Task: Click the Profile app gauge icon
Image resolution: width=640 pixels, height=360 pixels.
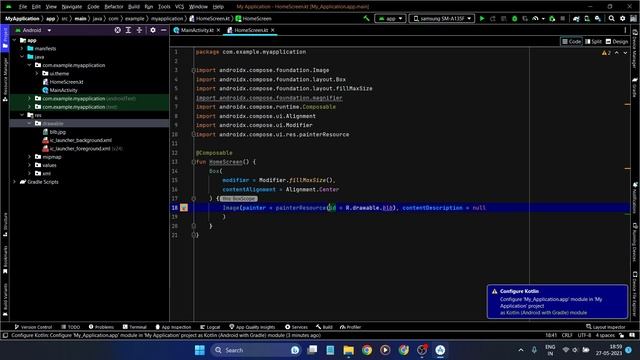Action: coord(536,18)
